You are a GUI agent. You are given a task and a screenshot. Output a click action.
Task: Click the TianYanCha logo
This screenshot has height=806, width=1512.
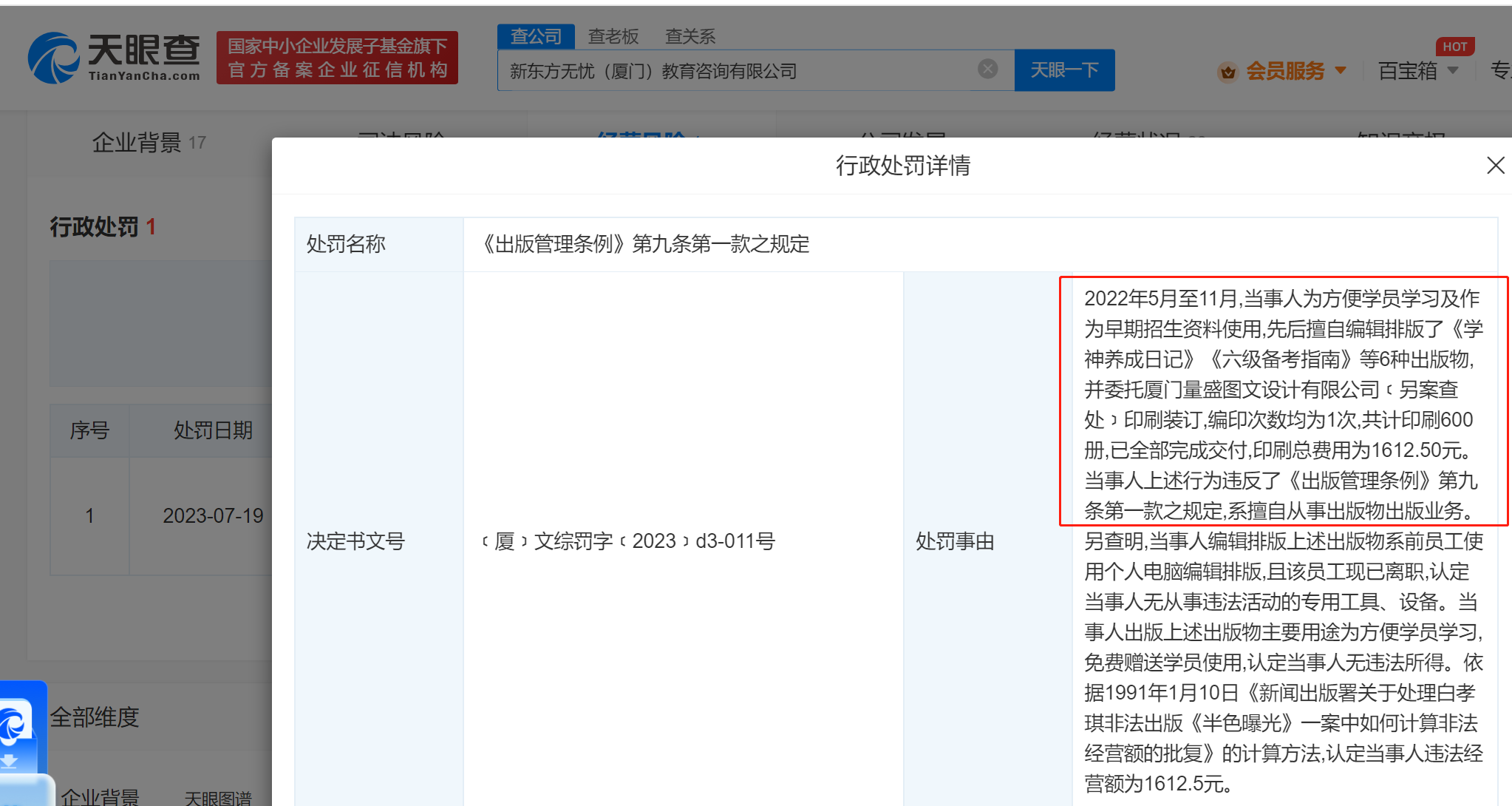click(115, 58)
